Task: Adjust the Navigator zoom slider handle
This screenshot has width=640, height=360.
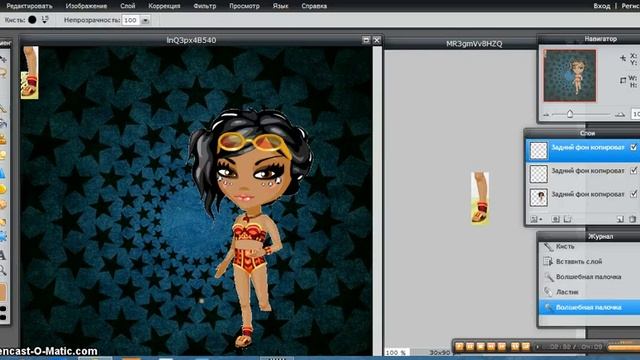Action: (x=570, y=114)
